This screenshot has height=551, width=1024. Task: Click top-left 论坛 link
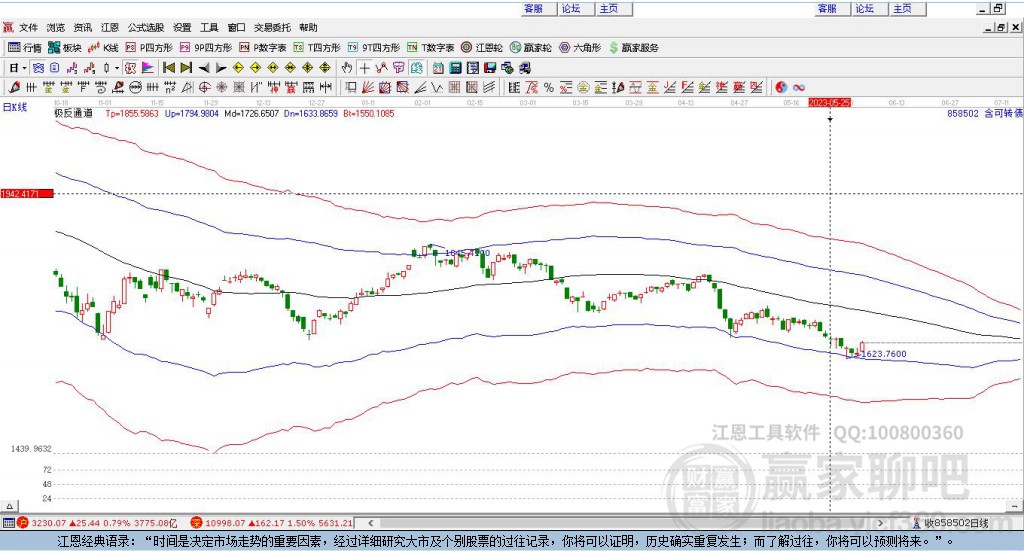571,8
